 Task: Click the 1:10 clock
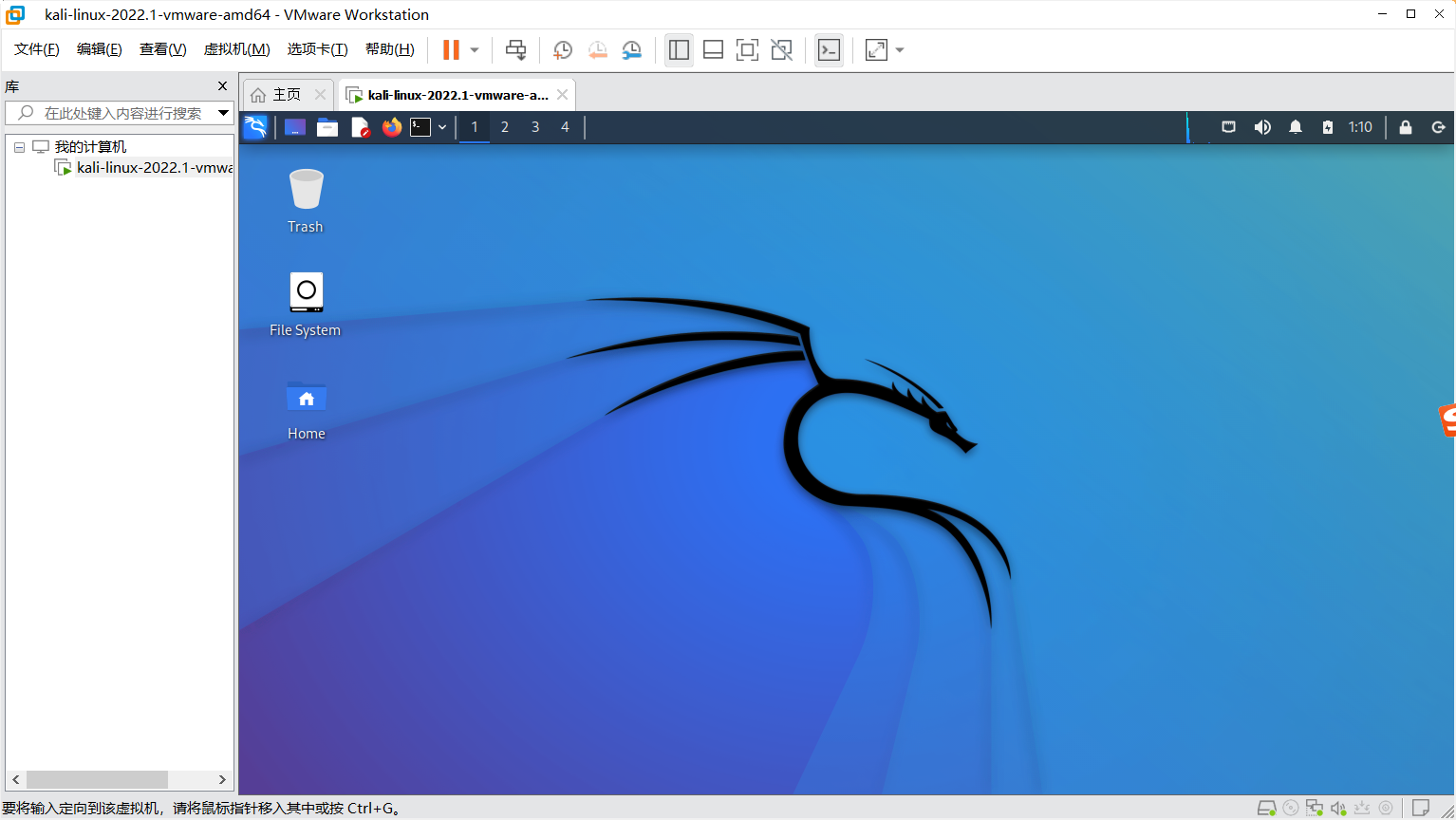coord(1360,127)
